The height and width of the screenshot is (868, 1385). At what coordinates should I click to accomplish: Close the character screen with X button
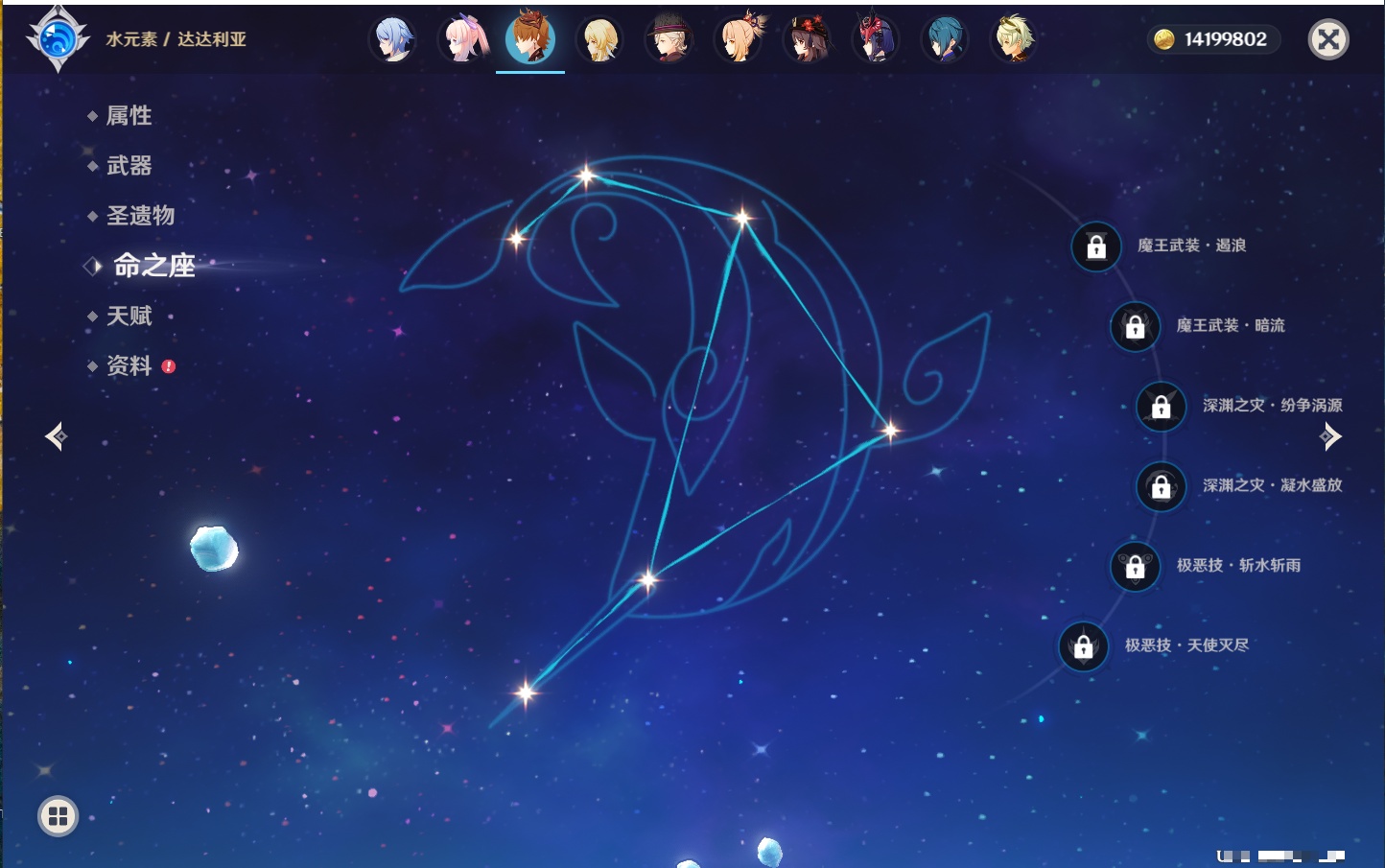(1328, 39)
